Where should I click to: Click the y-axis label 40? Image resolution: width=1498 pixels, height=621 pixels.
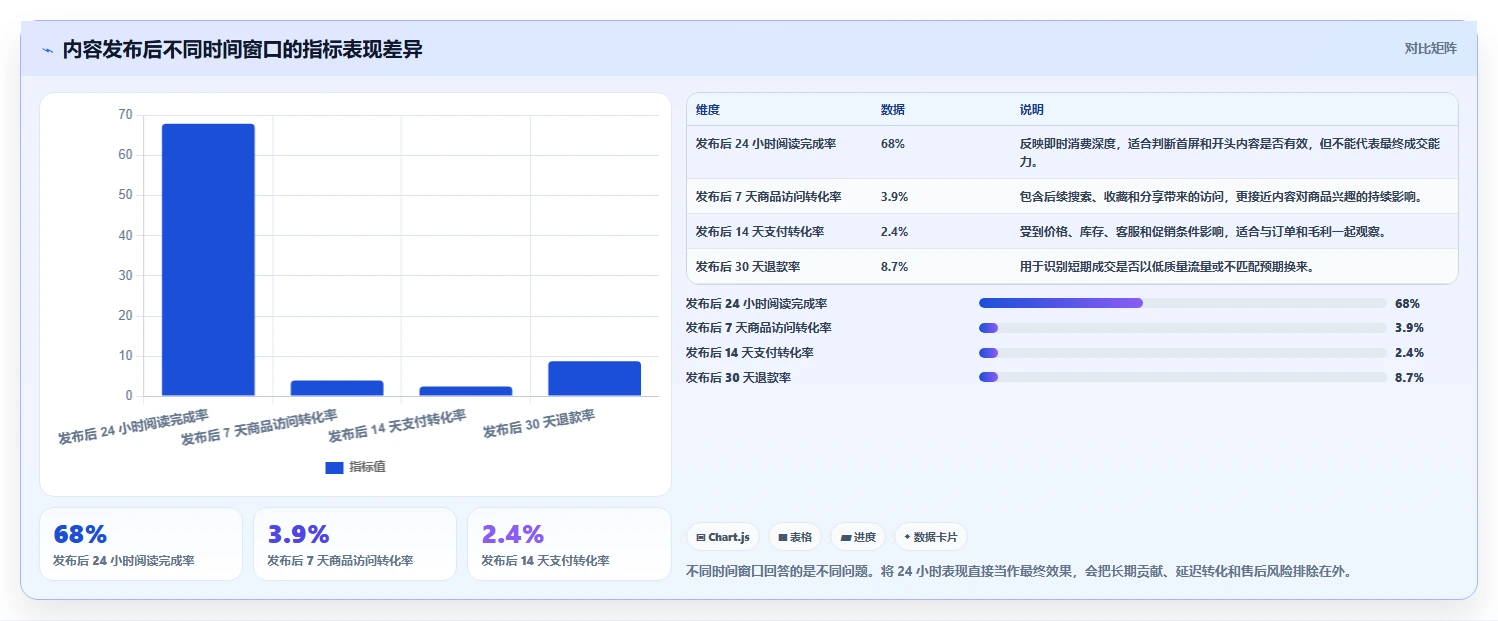125,235
